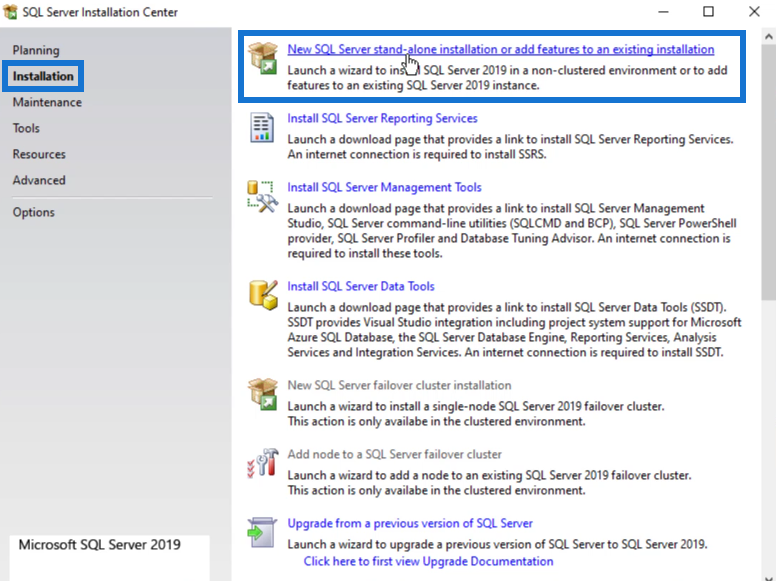The width and height of the screenshot is (776, 581).
Task: Click the vertical scrollbar thumb
Action: (x=769, y=172)
